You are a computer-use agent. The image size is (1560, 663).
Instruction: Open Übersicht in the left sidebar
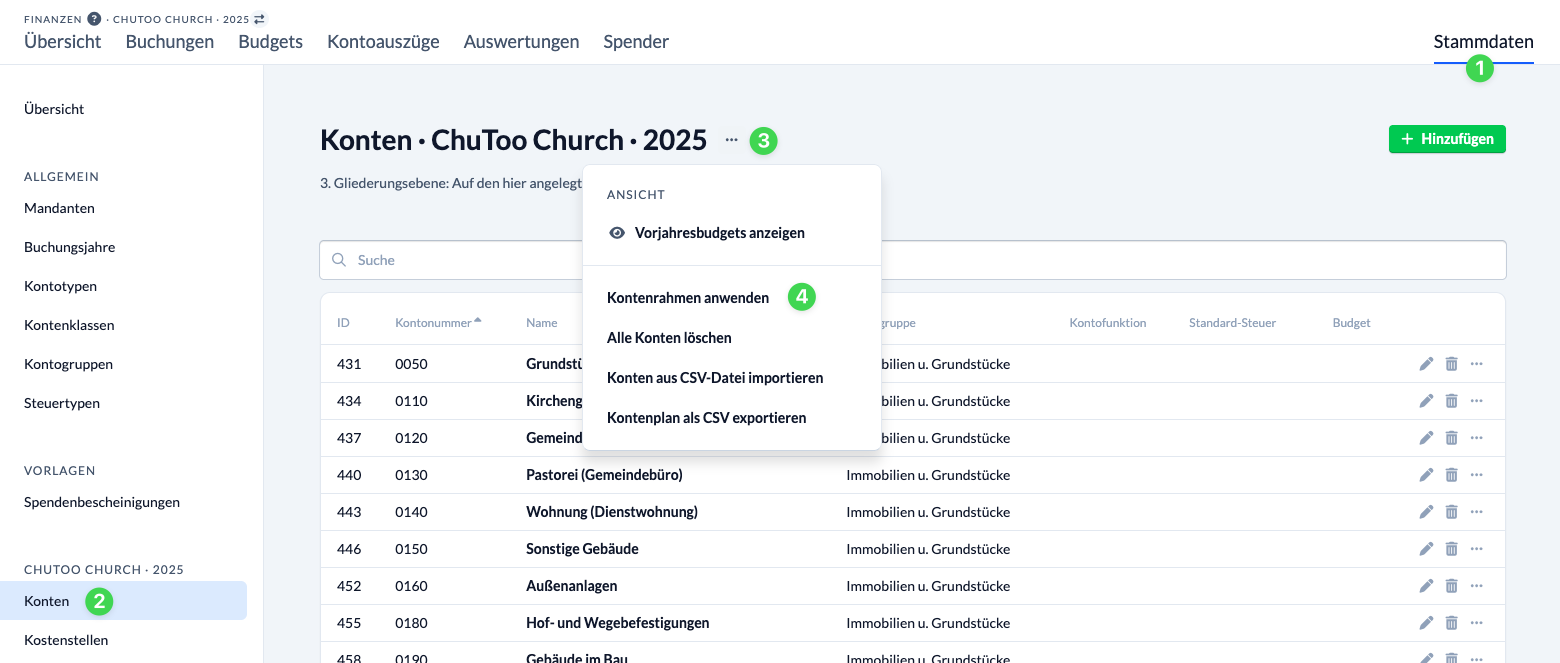[54, 109]
